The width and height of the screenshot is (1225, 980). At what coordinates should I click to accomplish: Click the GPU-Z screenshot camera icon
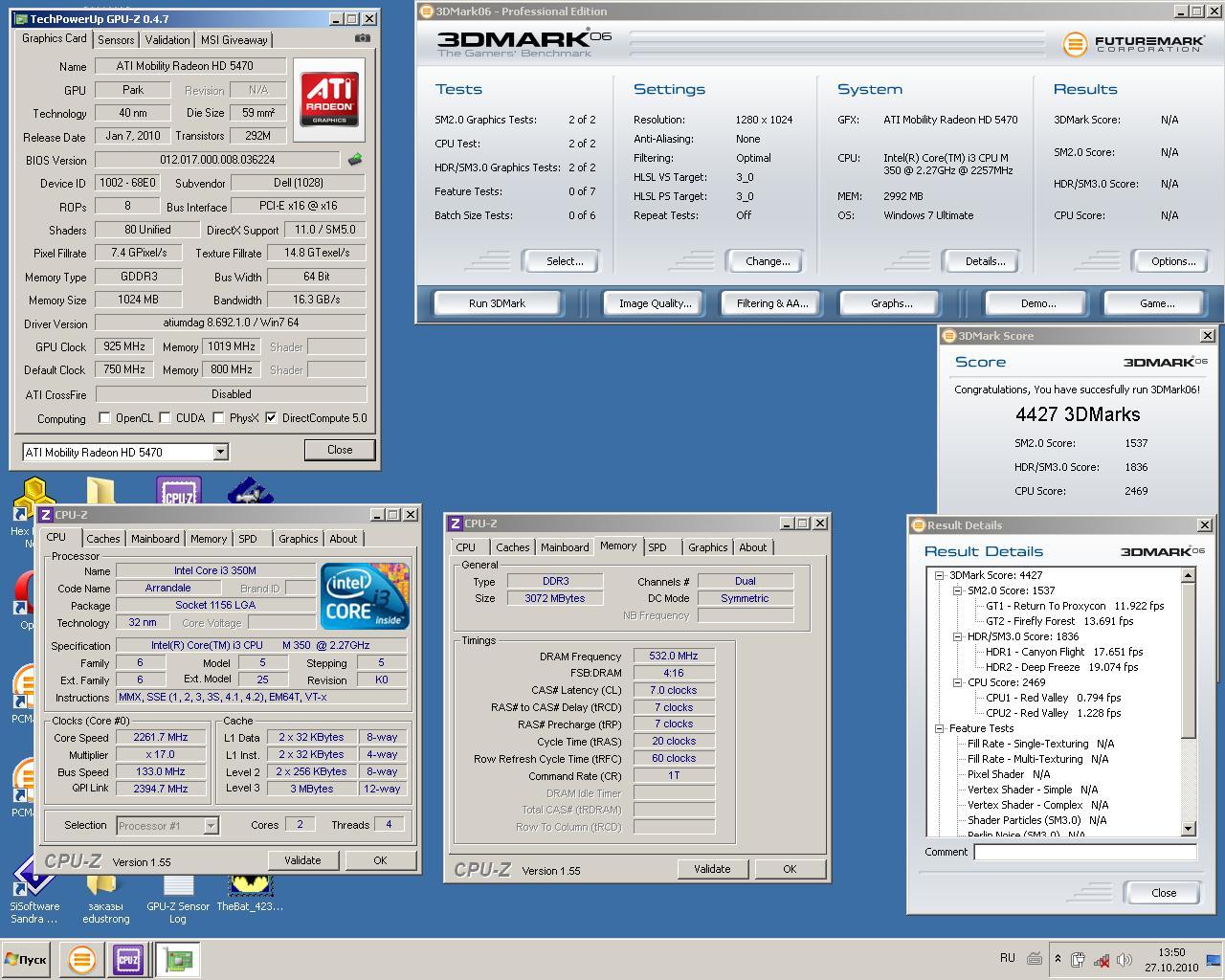(x=363, y=38)
